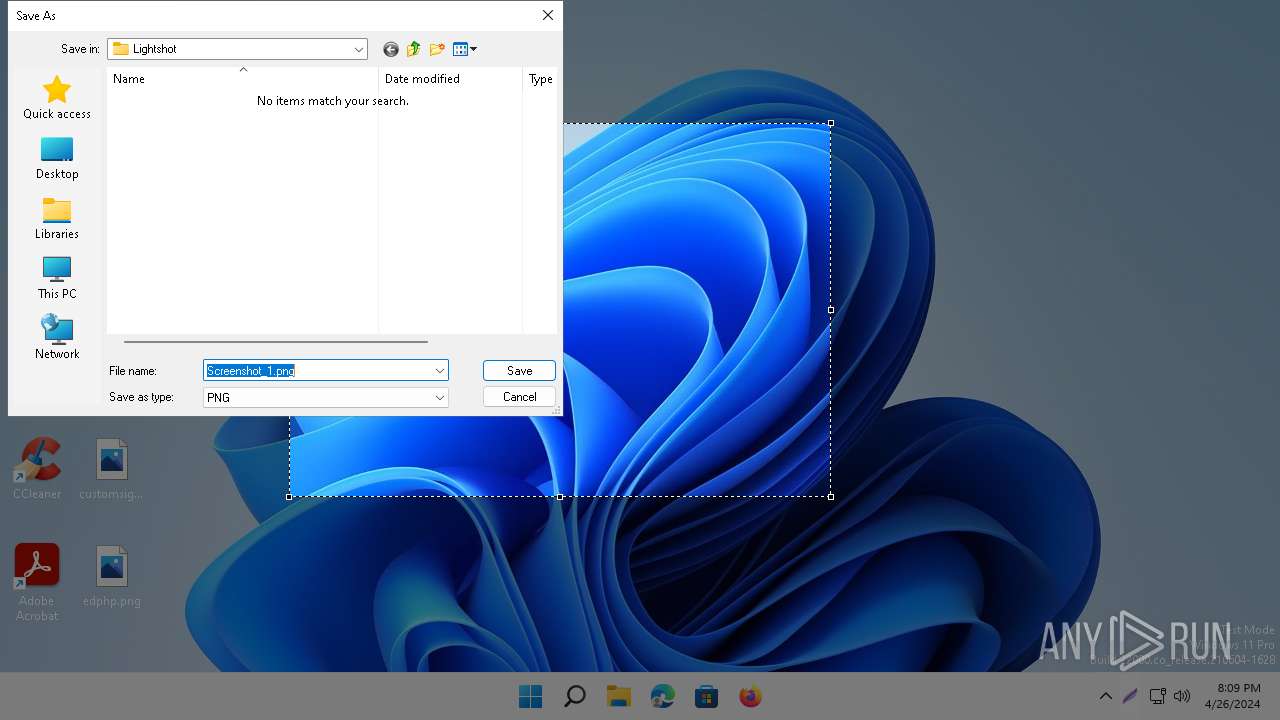Go back to the last folder visited
The height and width of the screenshot is (720, 1280).
pyautogui.click(x=391, y=49)
